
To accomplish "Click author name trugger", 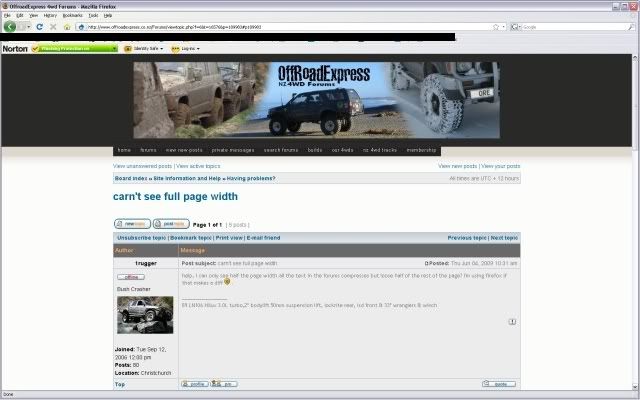I will 146,263.
